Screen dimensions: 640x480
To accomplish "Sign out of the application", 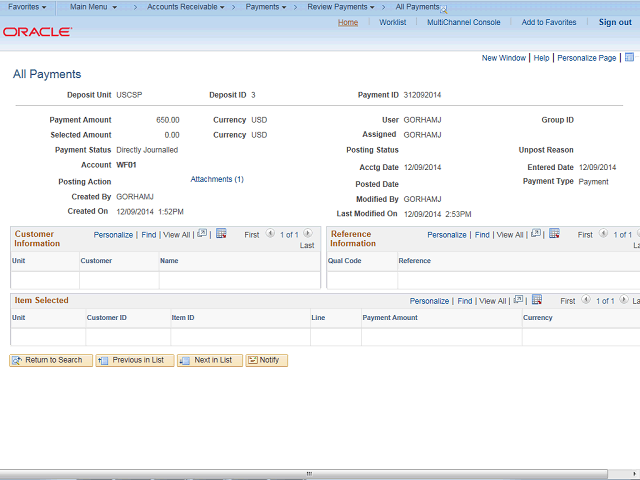I will (x=615, y=22).
